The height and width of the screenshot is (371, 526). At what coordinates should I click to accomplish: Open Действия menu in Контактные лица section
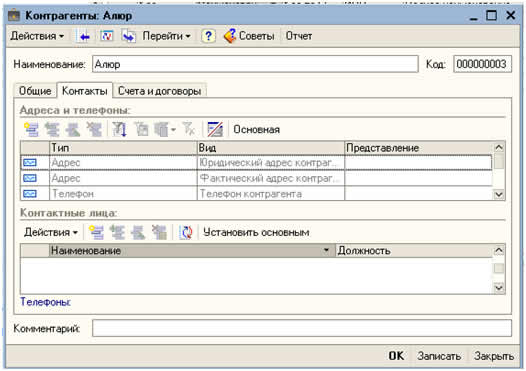tap(51, 232)
